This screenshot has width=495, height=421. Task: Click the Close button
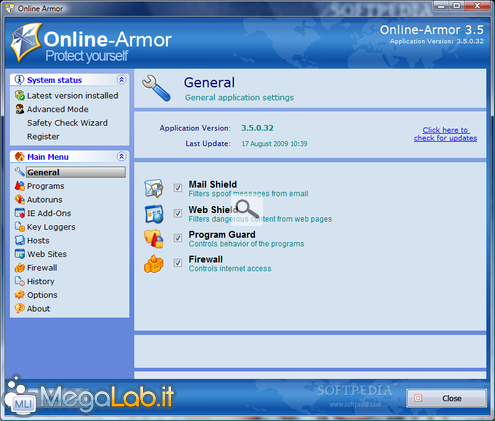point(446,398)
